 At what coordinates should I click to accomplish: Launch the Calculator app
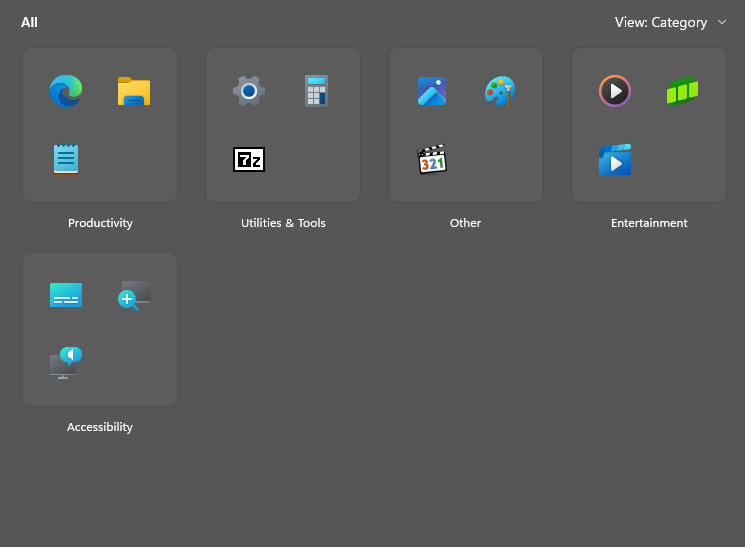tap(316, 92)
